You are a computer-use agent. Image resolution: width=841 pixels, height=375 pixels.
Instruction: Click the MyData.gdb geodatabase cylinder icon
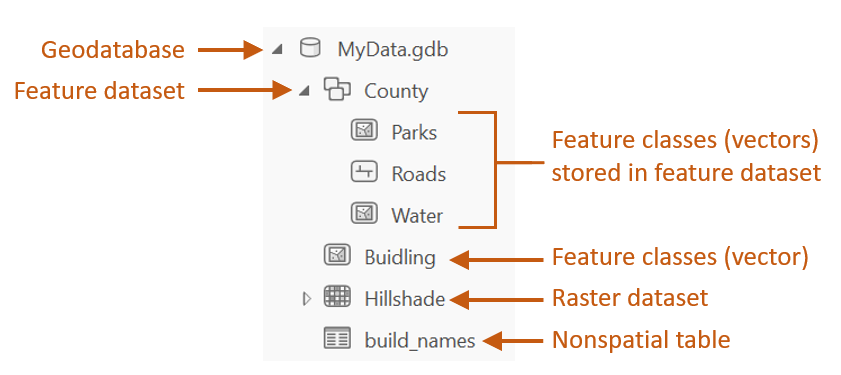[309, 48]
